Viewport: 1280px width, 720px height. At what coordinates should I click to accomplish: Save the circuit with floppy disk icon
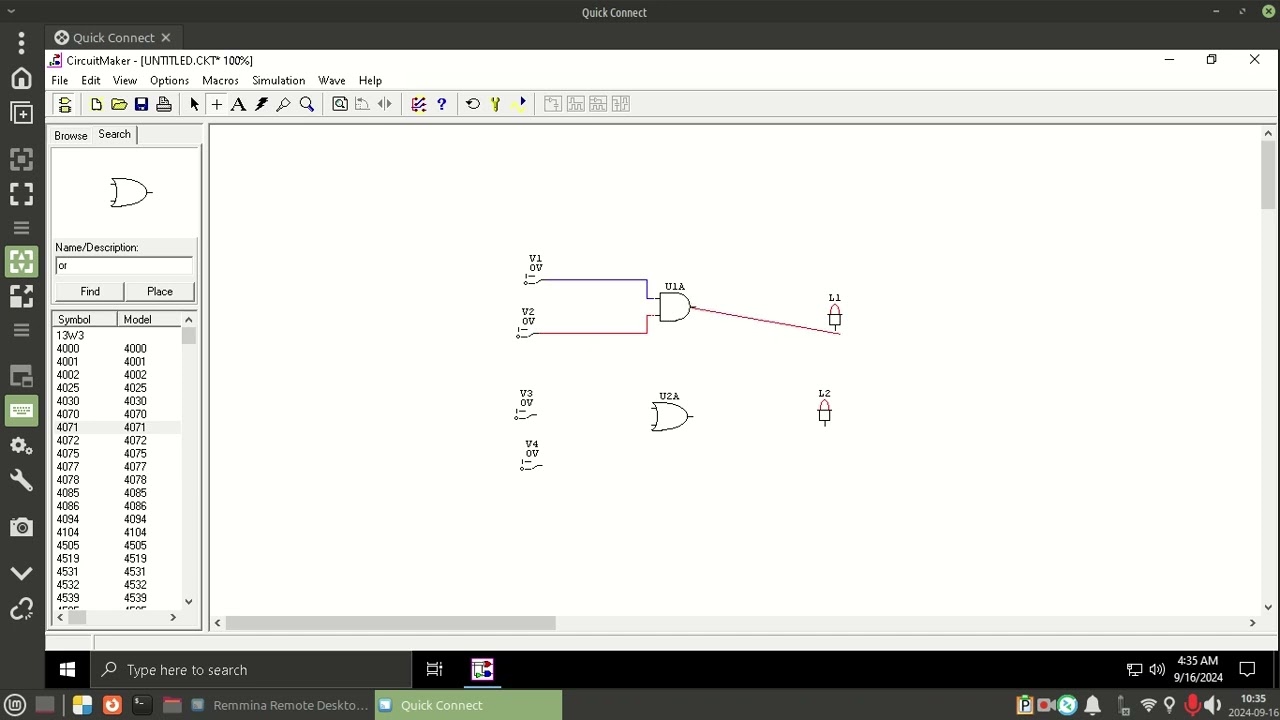141,104
